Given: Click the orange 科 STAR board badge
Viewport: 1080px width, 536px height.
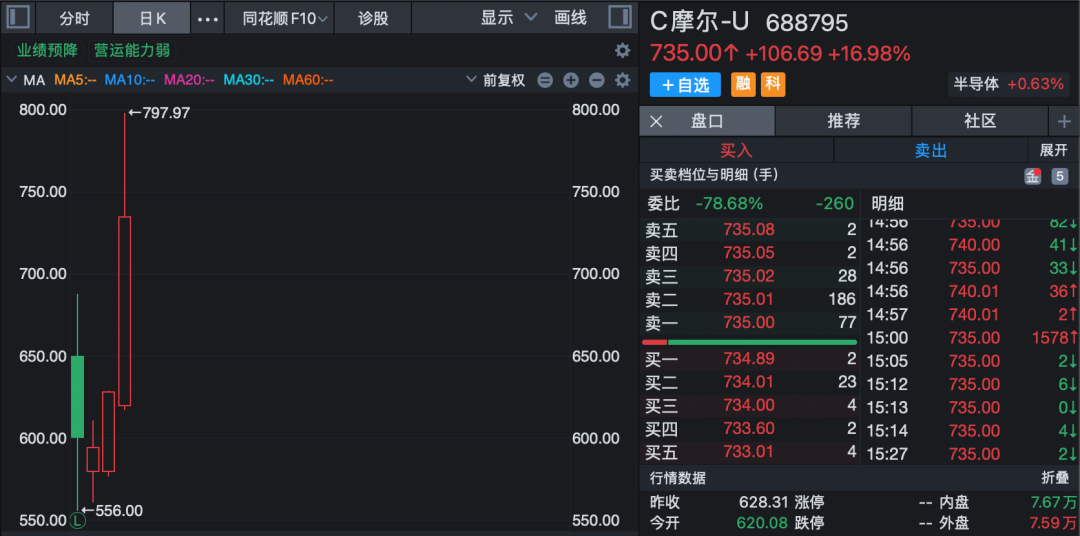Looking at the screenshot, I should 773,85.
